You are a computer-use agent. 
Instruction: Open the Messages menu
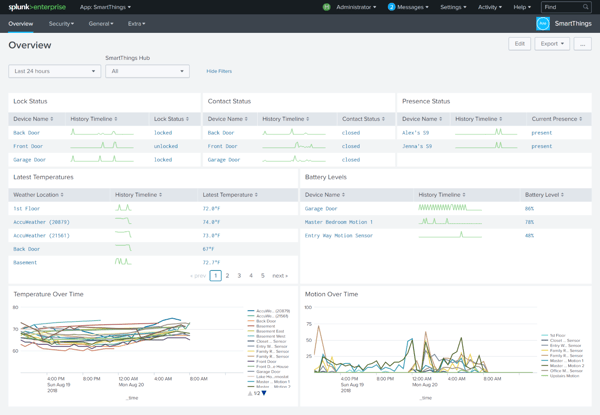click(x=412, y=7)
